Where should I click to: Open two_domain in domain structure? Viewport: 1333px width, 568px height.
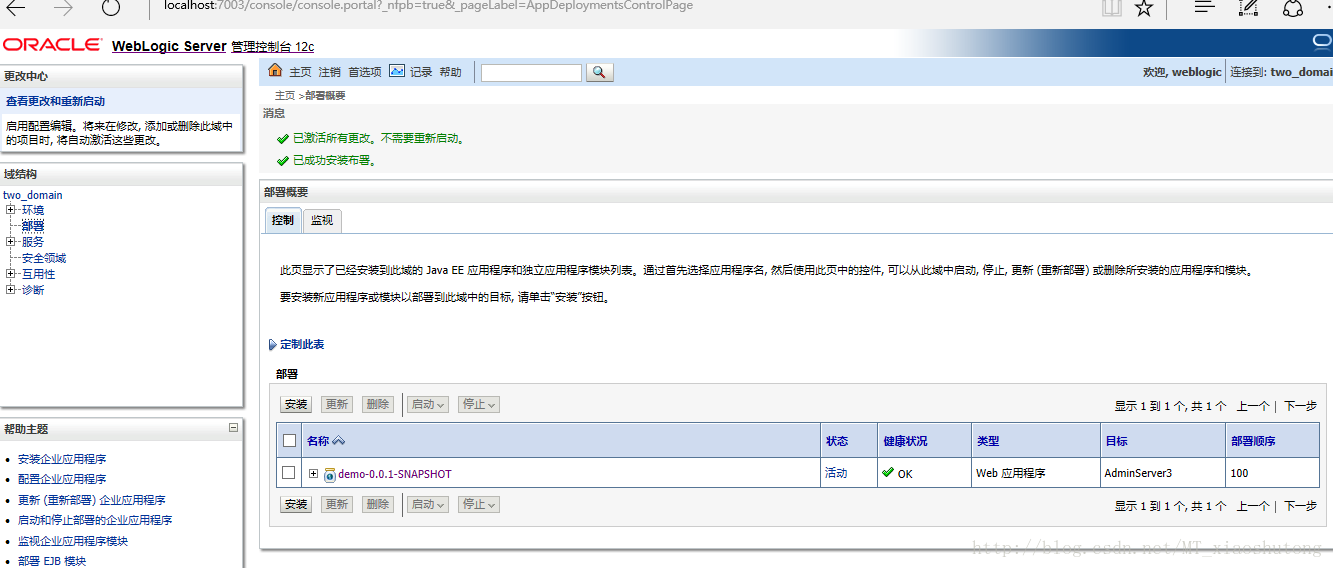[33, 195]
